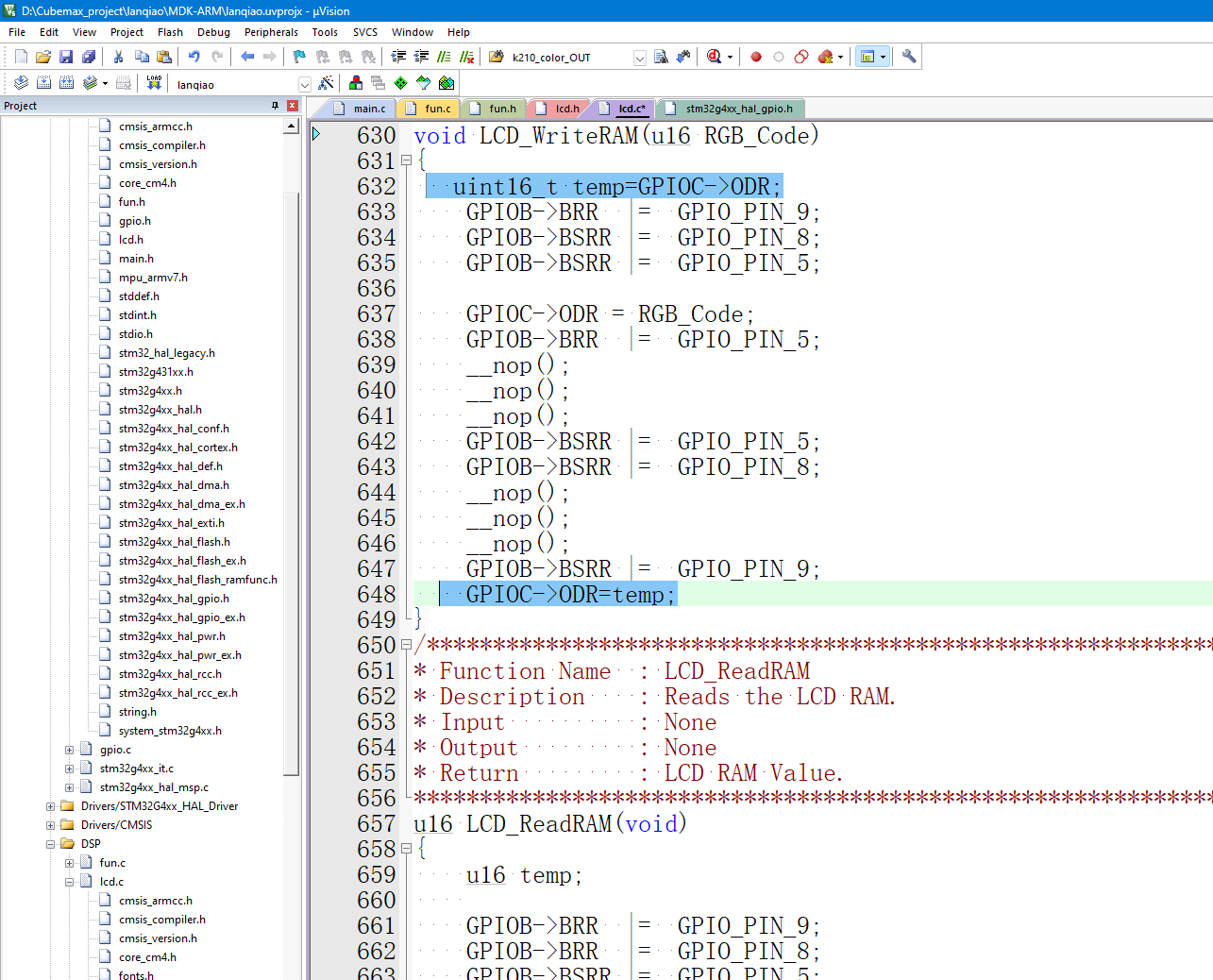
Task: Open Manage Project Items icon
Action: tap(356, 83)
